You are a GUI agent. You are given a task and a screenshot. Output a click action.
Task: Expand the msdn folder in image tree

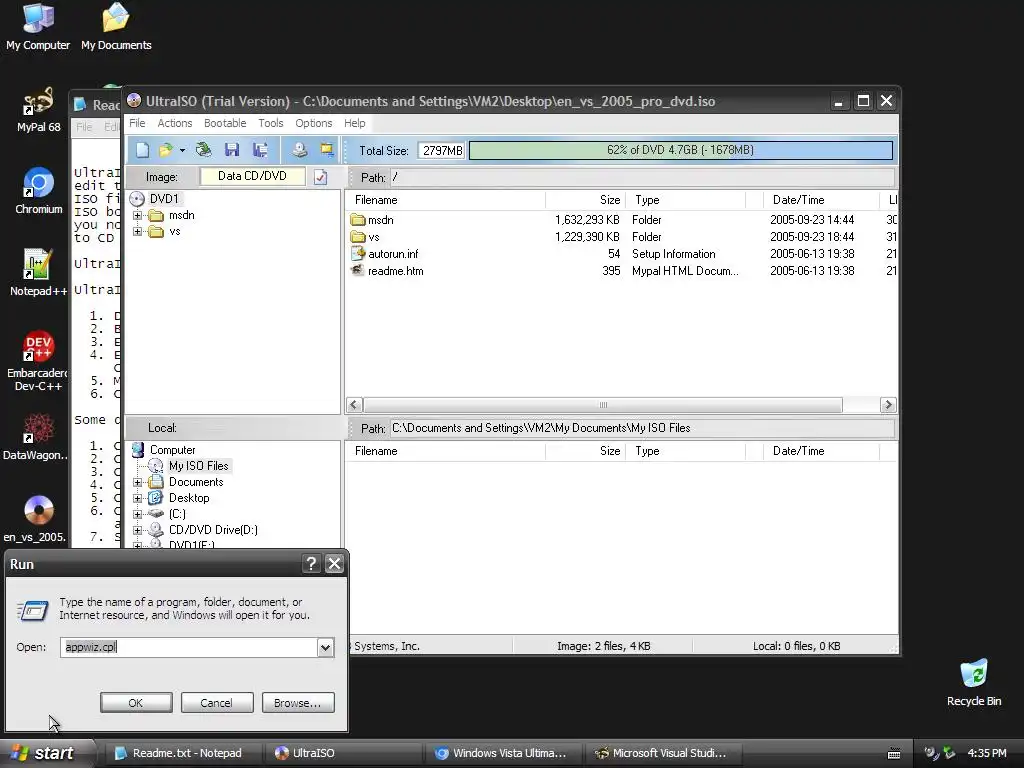(x=137, y=216)
